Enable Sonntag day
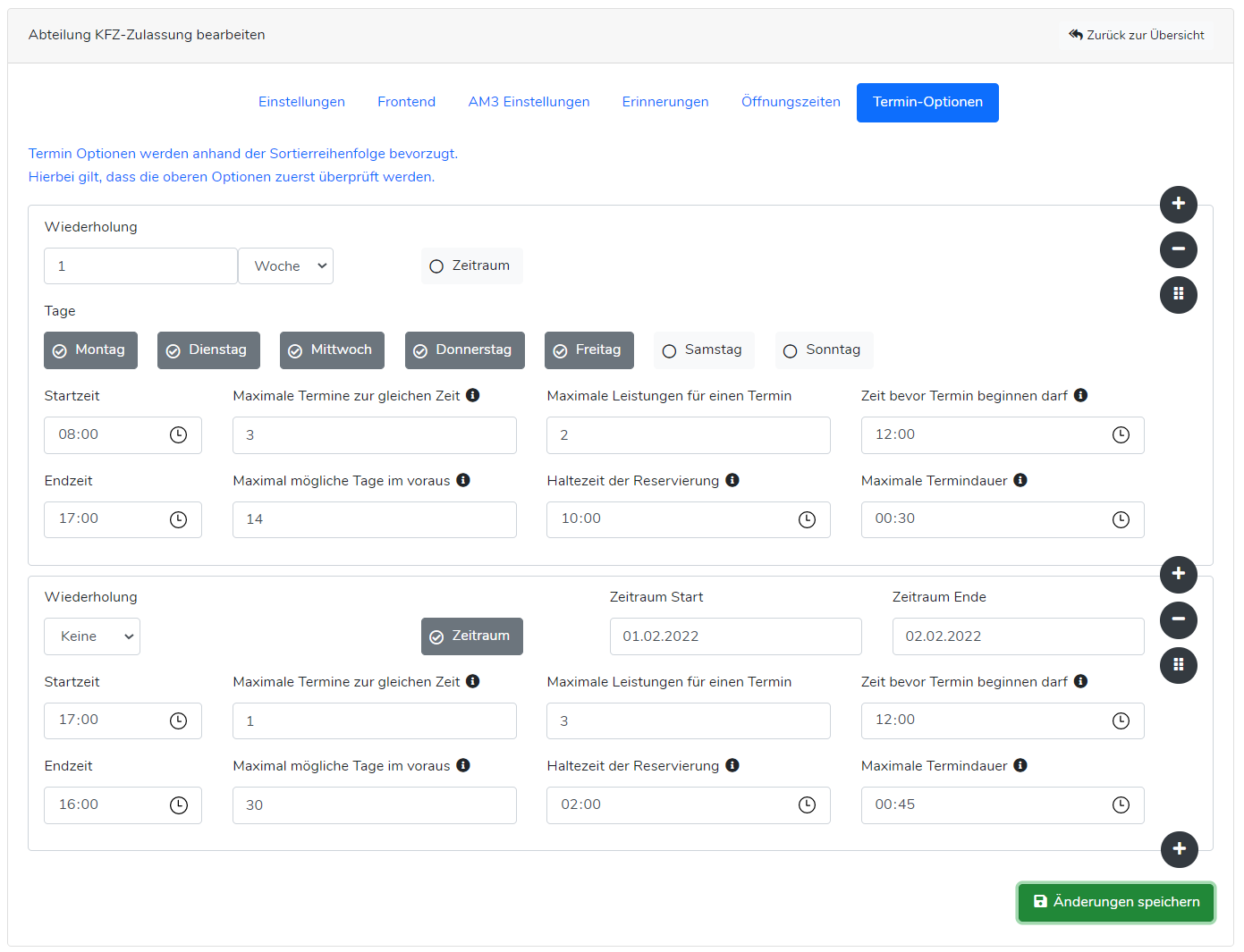1244x952 pixels. point(824,350)
